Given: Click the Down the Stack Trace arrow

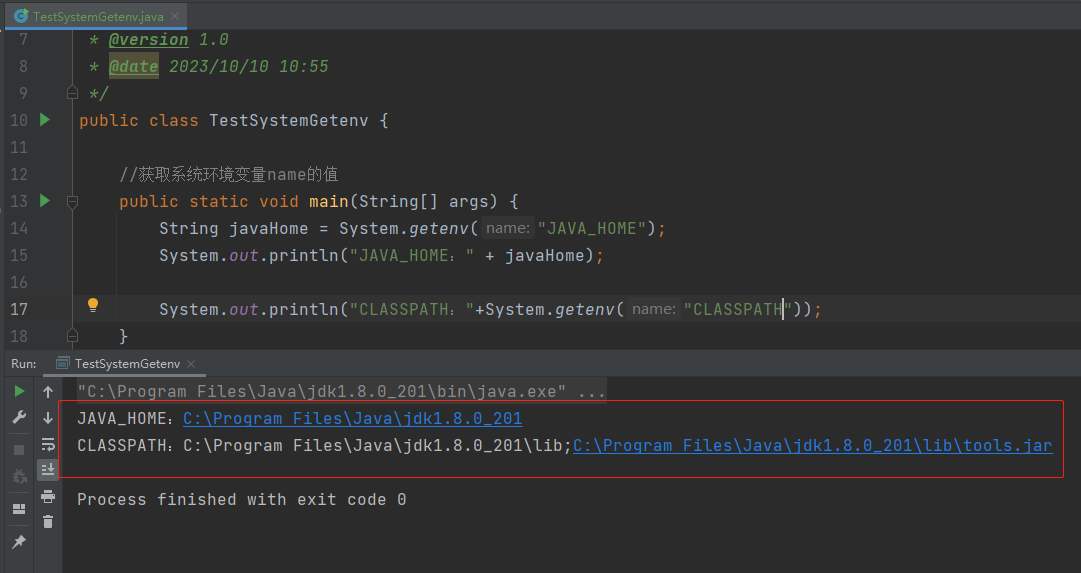Looking at the screenshot, I should pyautogui.click(x=48, y=418).
